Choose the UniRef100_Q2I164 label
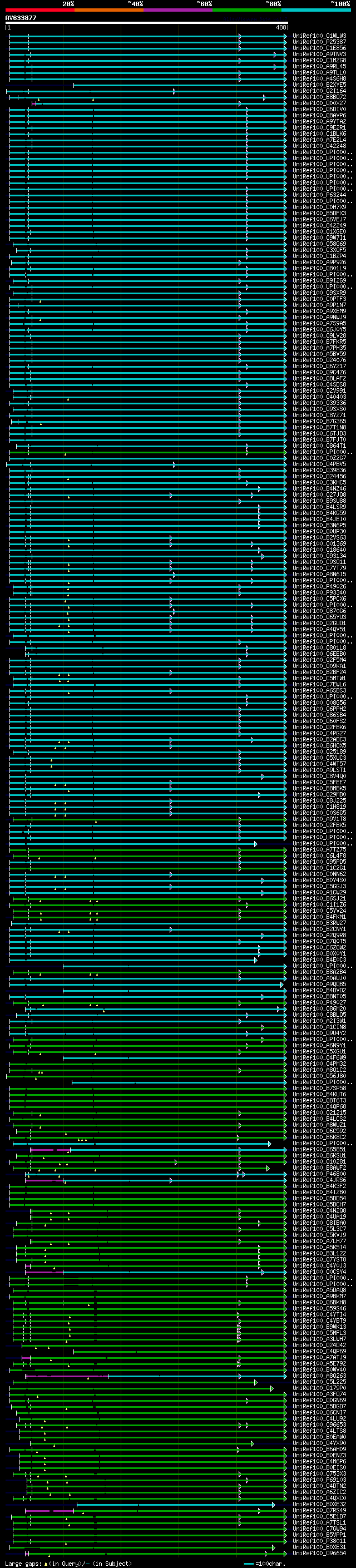Viewport: 356px width, 1568px height. click(319, 91)
